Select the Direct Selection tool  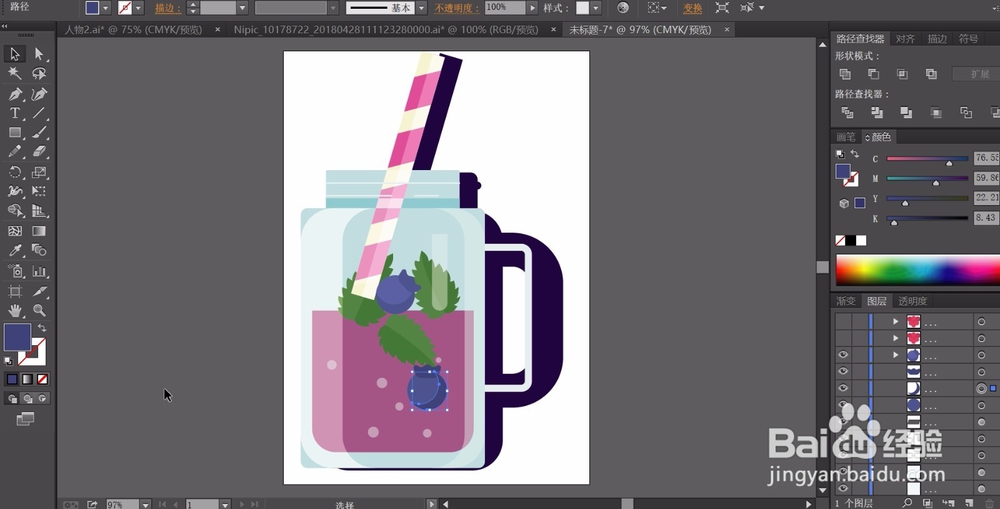pos(39,54)
